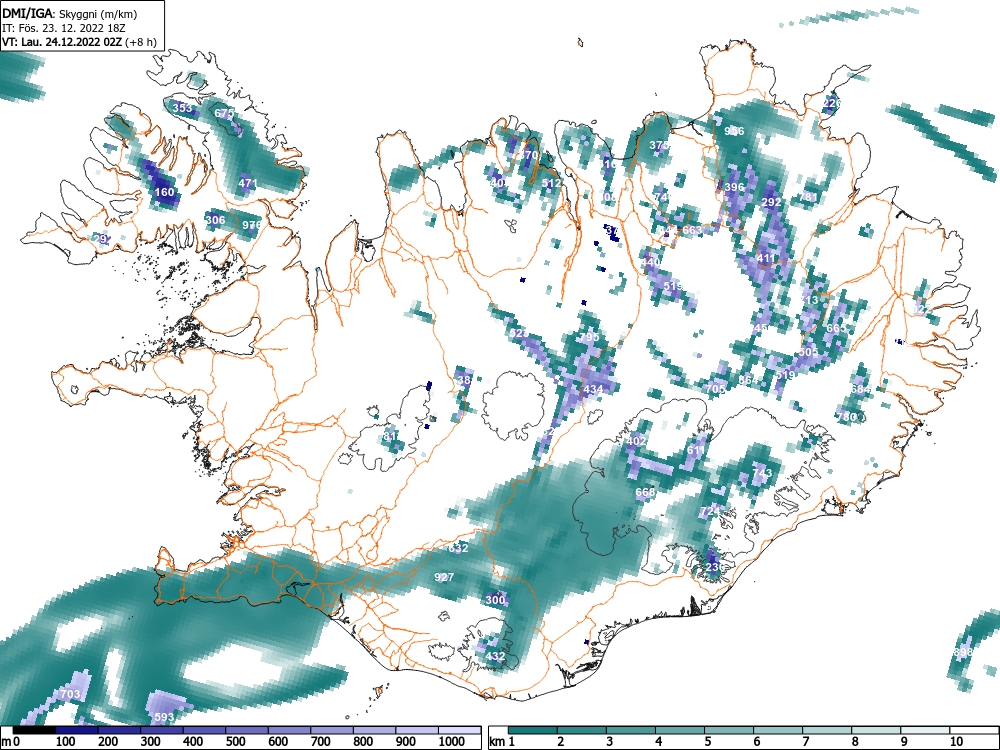
Task: Select the dark navy 100–200 m legend swatch
Action: click(77, 730)
